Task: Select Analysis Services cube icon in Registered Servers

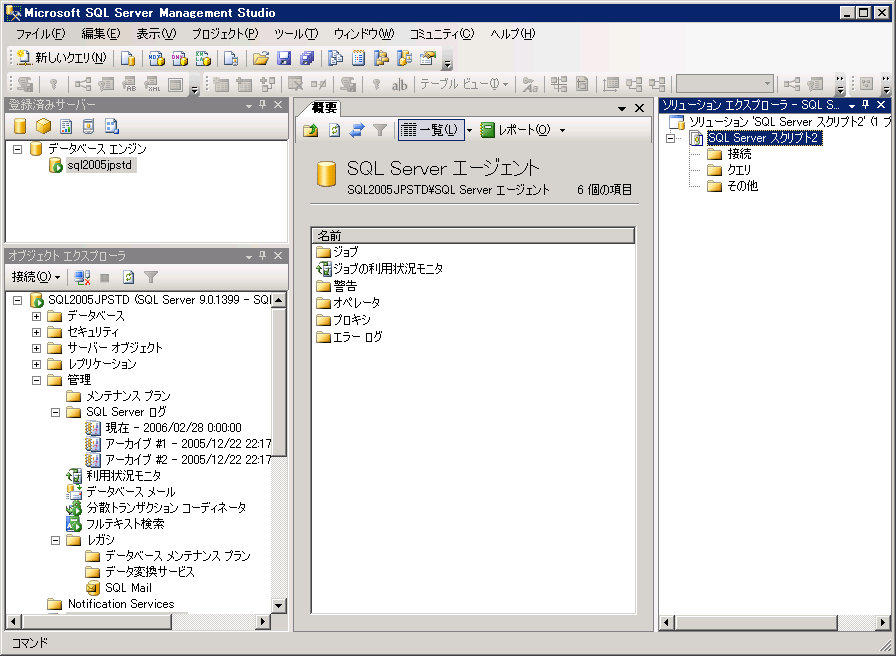Action: point(43,126)
